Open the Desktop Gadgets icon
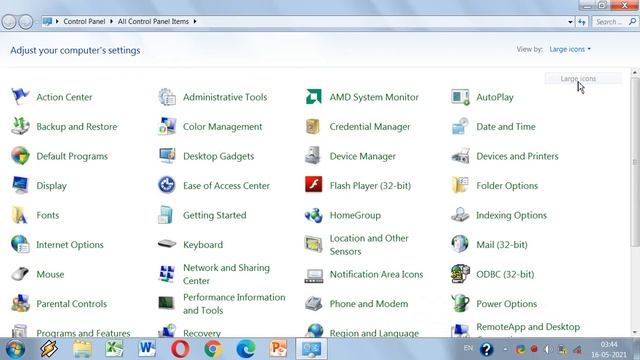This screenshot has height=360, width=640. [x=167, y=156]
